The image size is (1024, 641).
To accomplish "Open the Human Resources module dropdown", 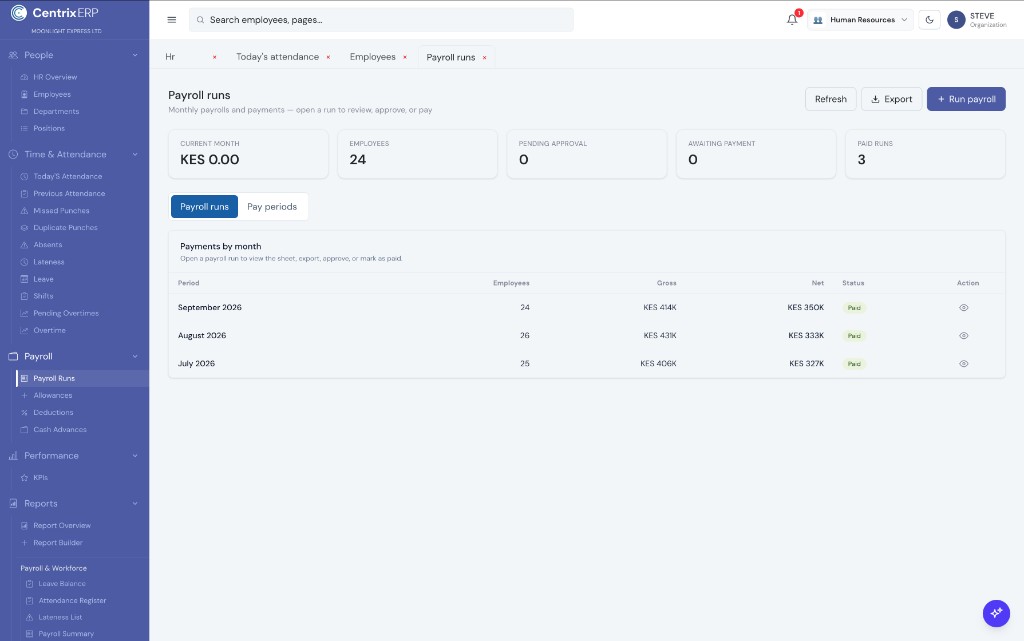I will [x=860, y=20].
